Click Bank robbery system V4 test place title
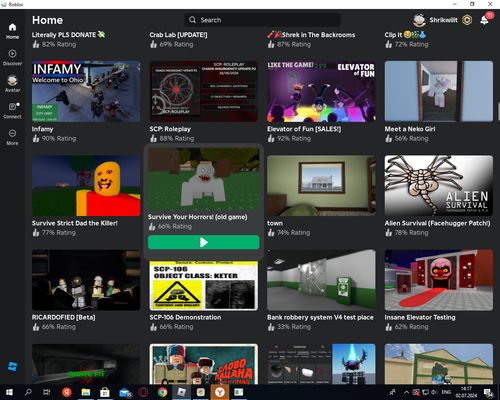 [320, 317]
